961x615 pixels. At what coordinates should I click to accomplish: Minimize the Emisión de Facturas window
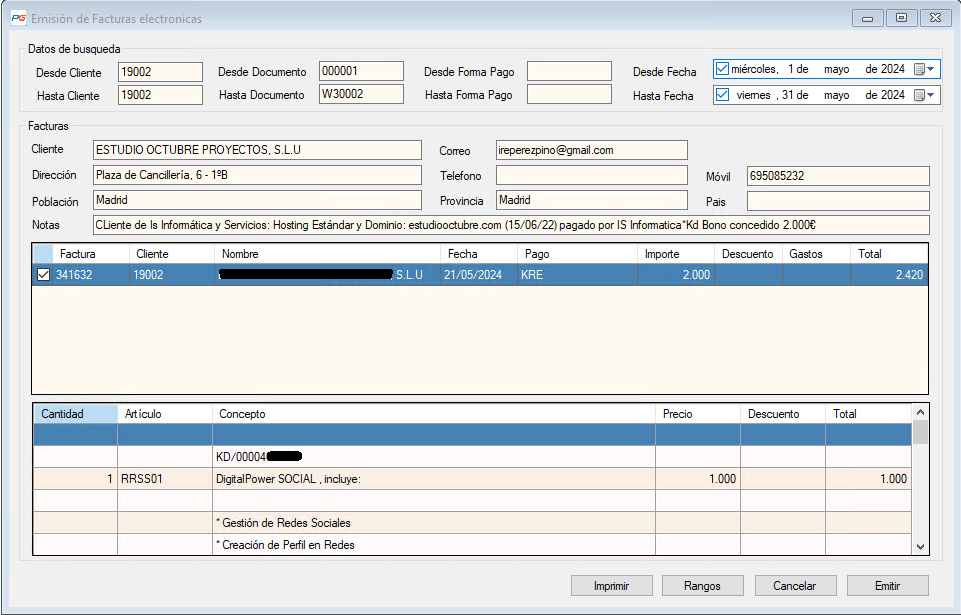coord(867,18)
